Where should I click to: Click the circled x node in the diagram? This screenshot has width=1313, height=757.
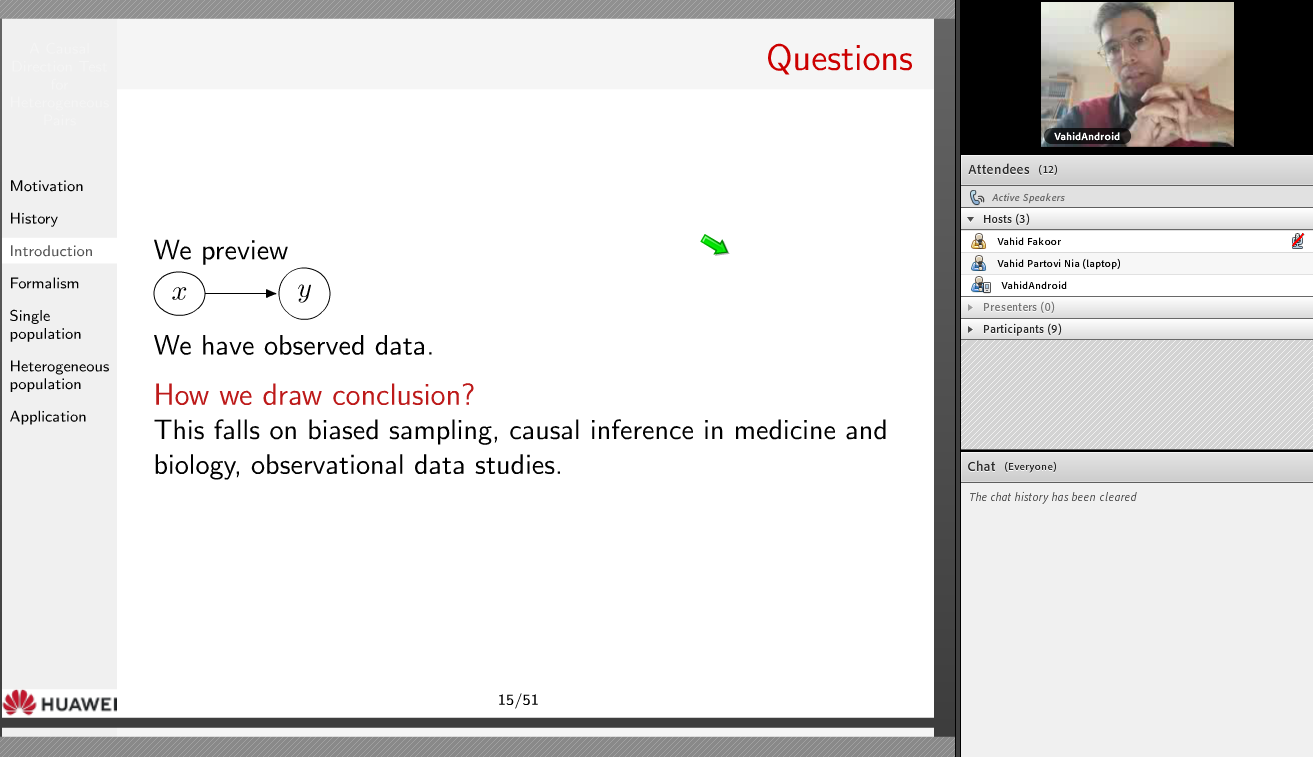click(x=179, y=293)
